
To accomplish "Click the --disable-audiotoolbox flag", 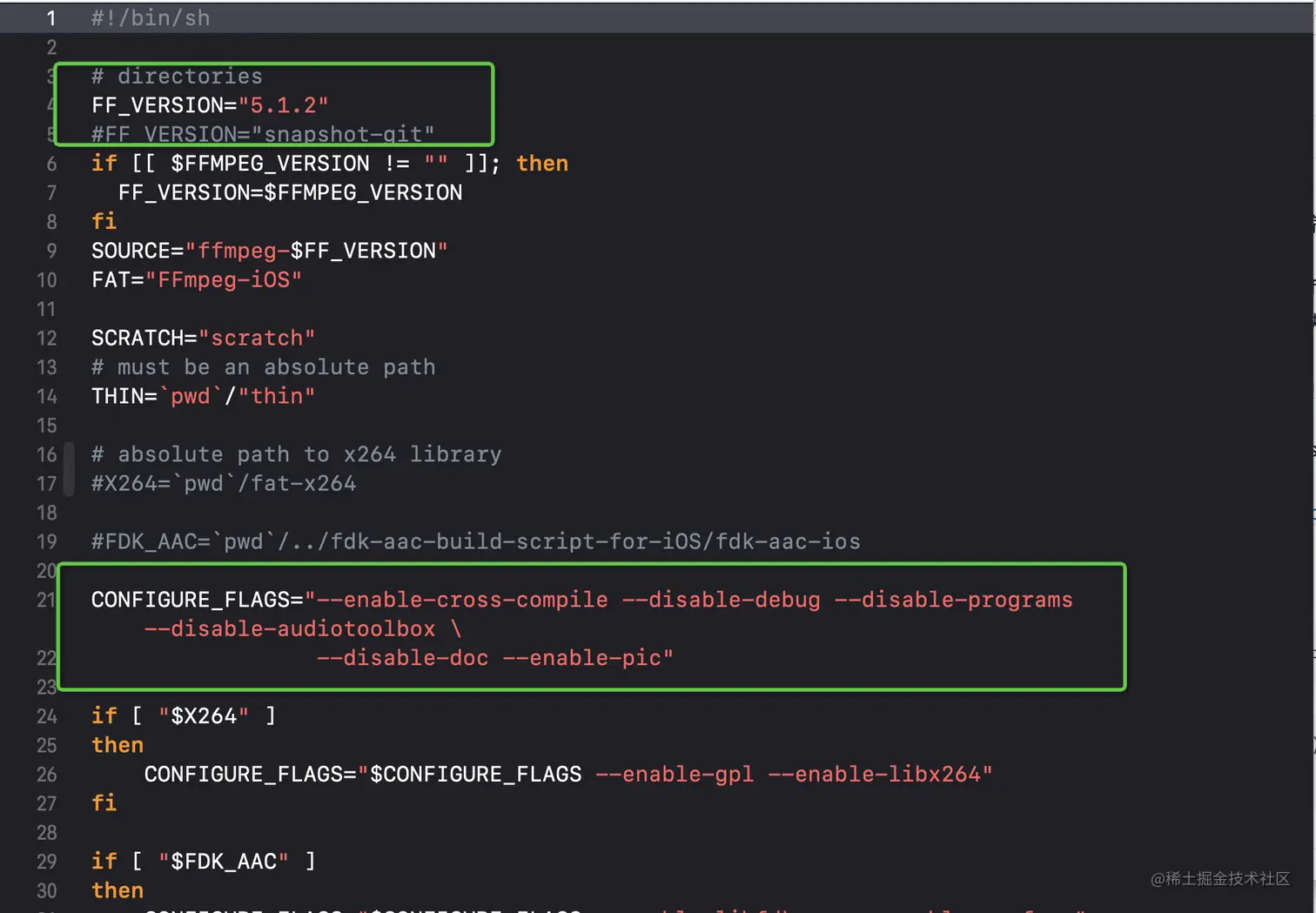I will [290, 628].
